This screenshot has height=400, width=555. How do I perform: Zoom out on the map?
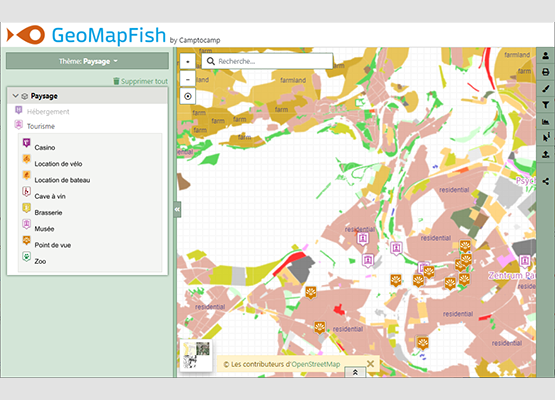click(x=188, y=79)
